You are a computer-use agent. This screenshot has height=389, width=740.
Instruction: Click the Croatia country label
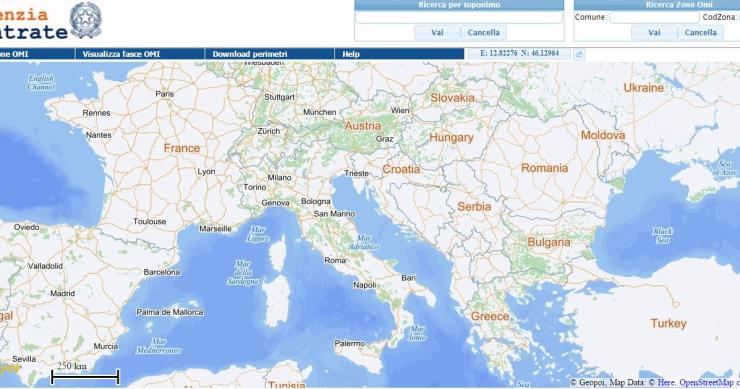pos(401,169)
